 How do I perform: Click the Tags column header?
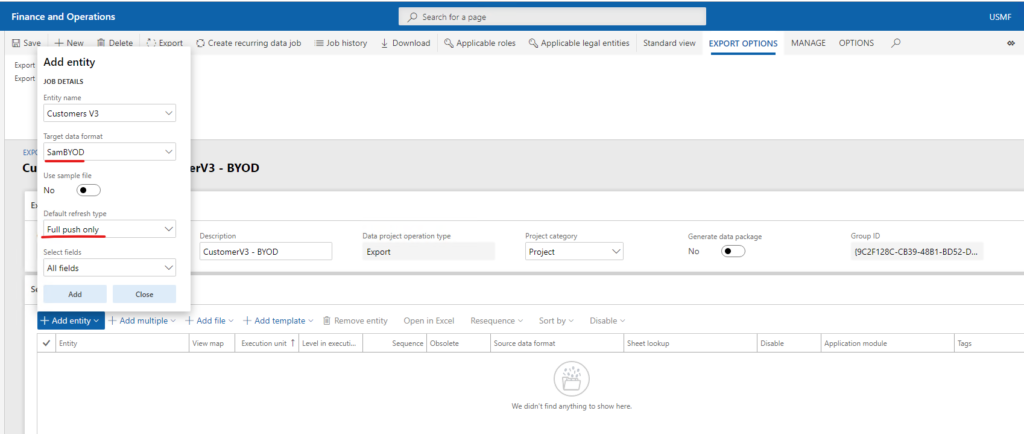pos(988,343)
